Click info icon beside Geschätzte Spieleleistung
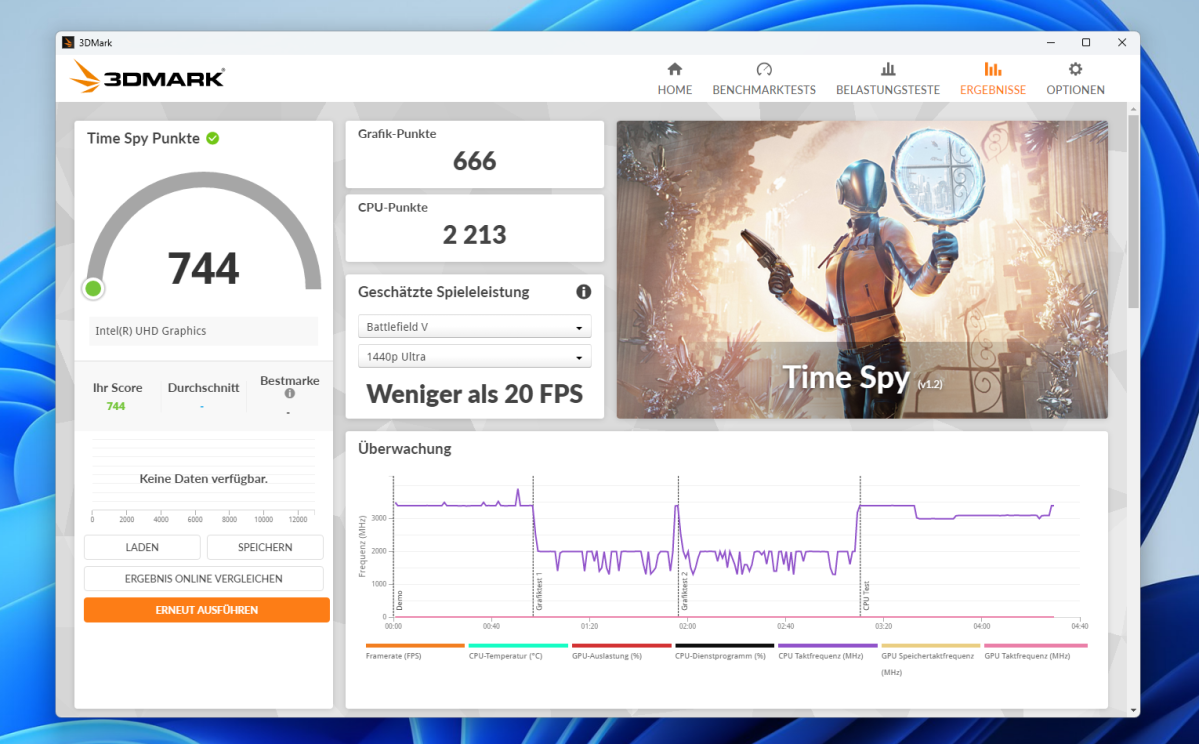Screen dimensions: 1199x744 point(583,291)
